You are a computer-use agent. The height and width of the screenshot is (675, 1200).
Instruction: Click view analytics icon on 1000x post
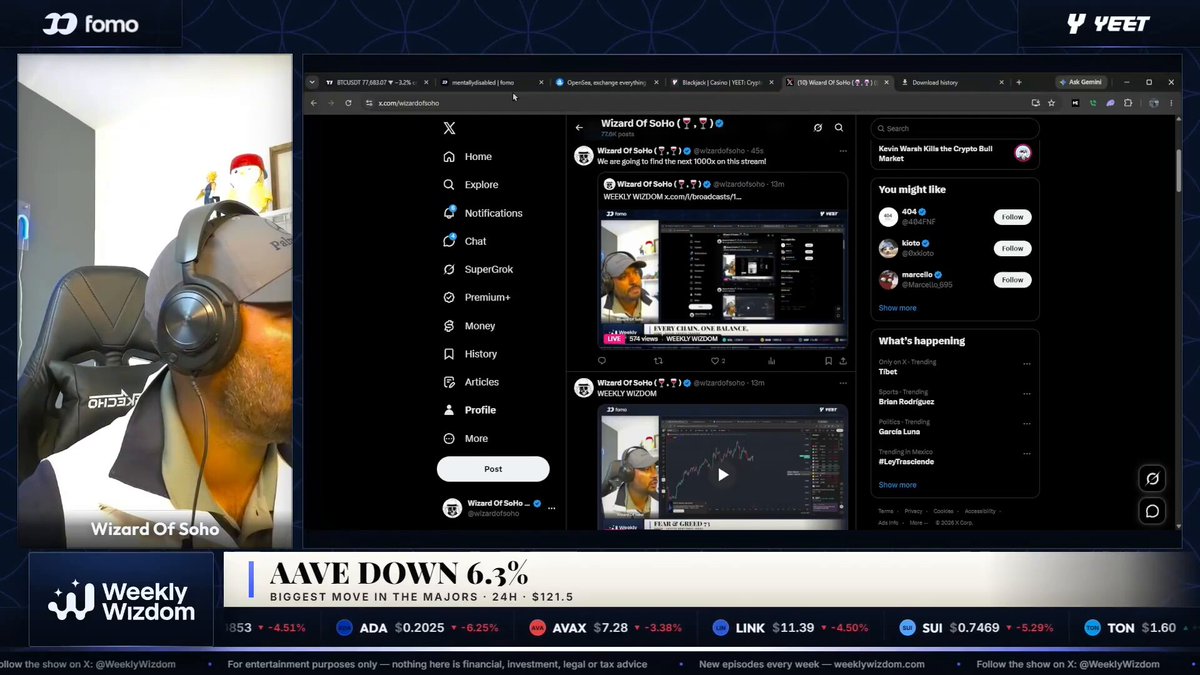772,361
